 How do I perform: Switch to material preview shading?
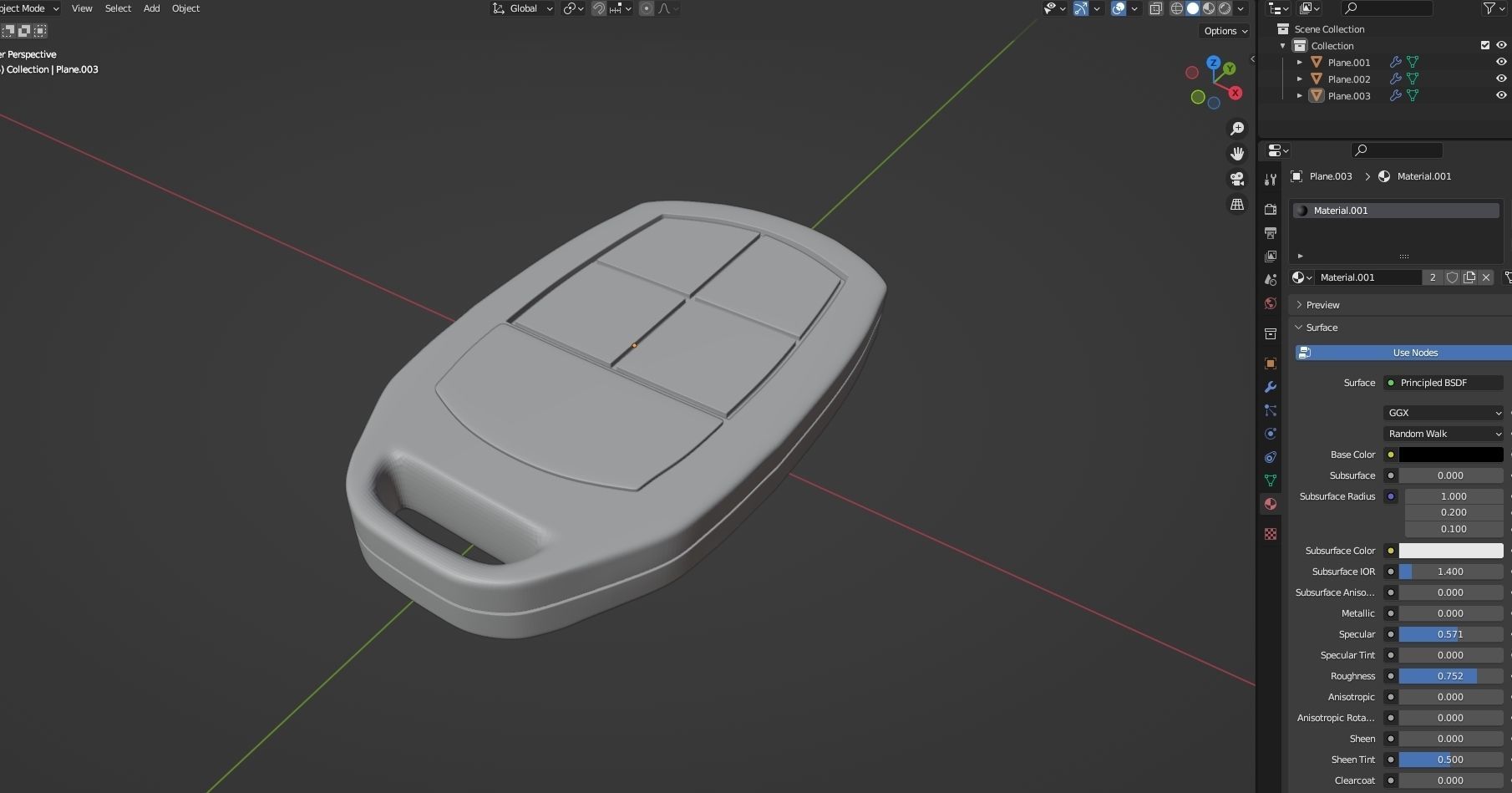coord(1209,8)
